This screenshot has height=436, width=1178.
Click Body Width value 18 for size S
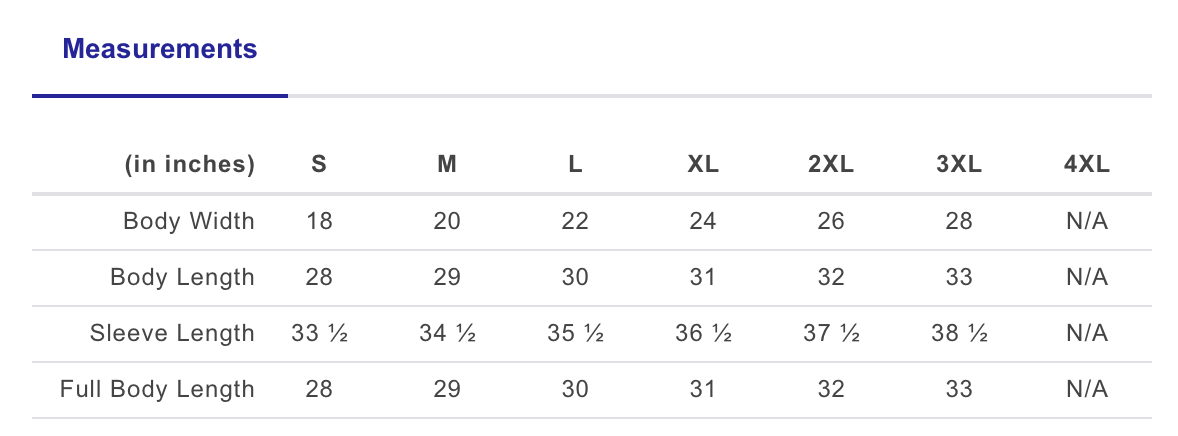[319, 221]
